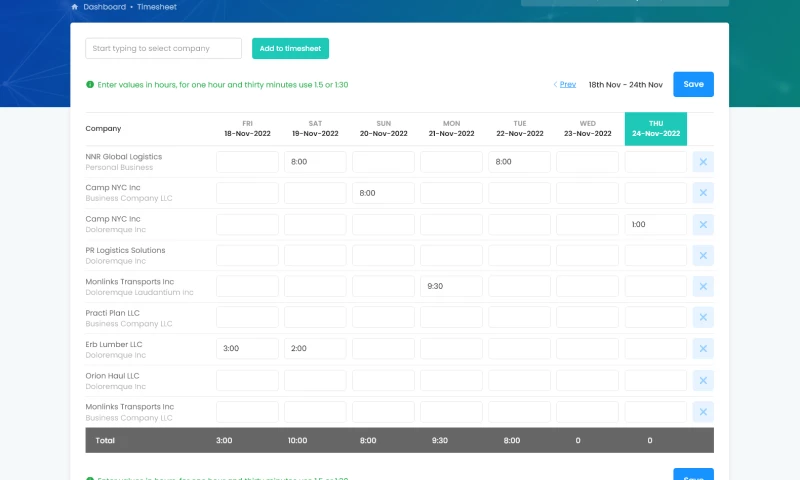The image size is (800, 480).
Task: Click Orion Haul LLC Thursday hours field
Action: pyautogui.click(x=656, y=381)
